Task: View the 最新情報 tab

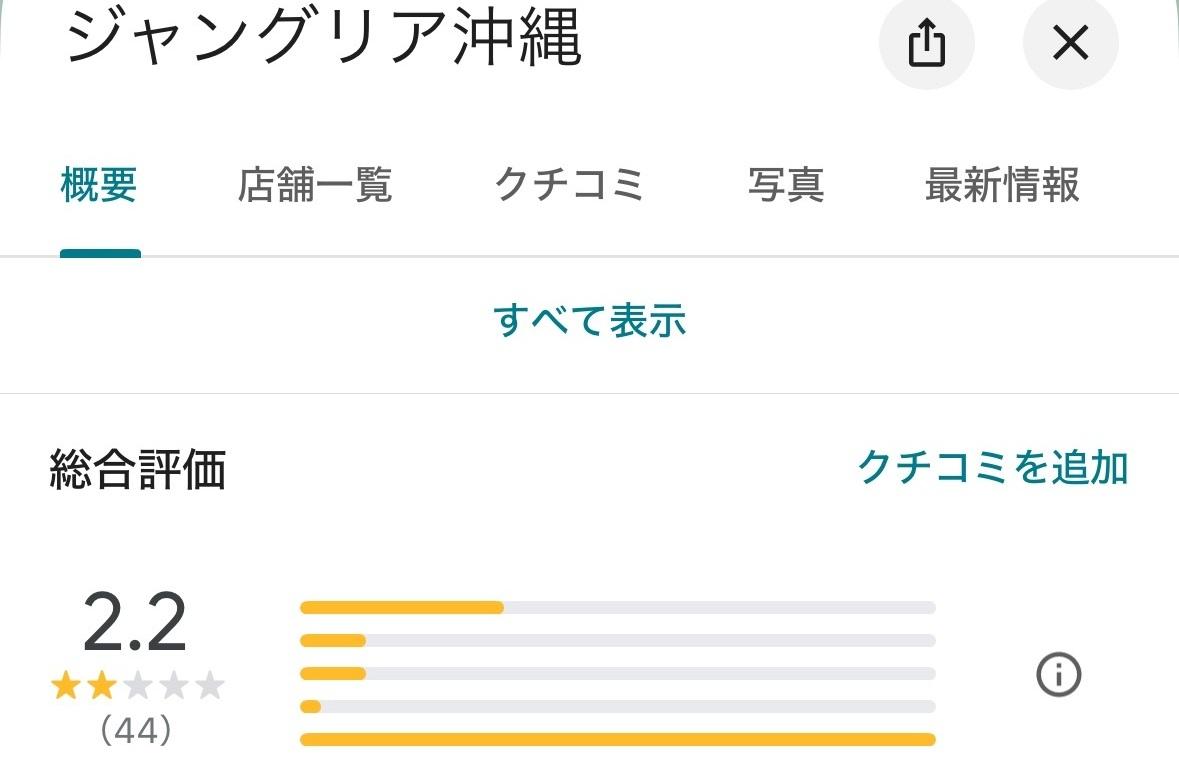Action: [1000, 185]
